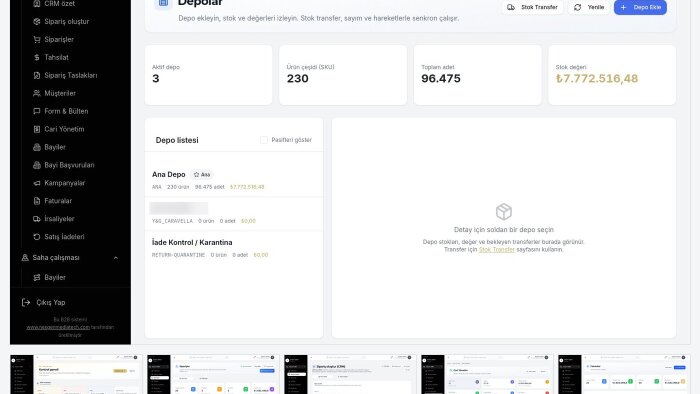Click the Ürün çeşidi (SKU) value 230
Viewport: 700px width, 394px height.
298,79
